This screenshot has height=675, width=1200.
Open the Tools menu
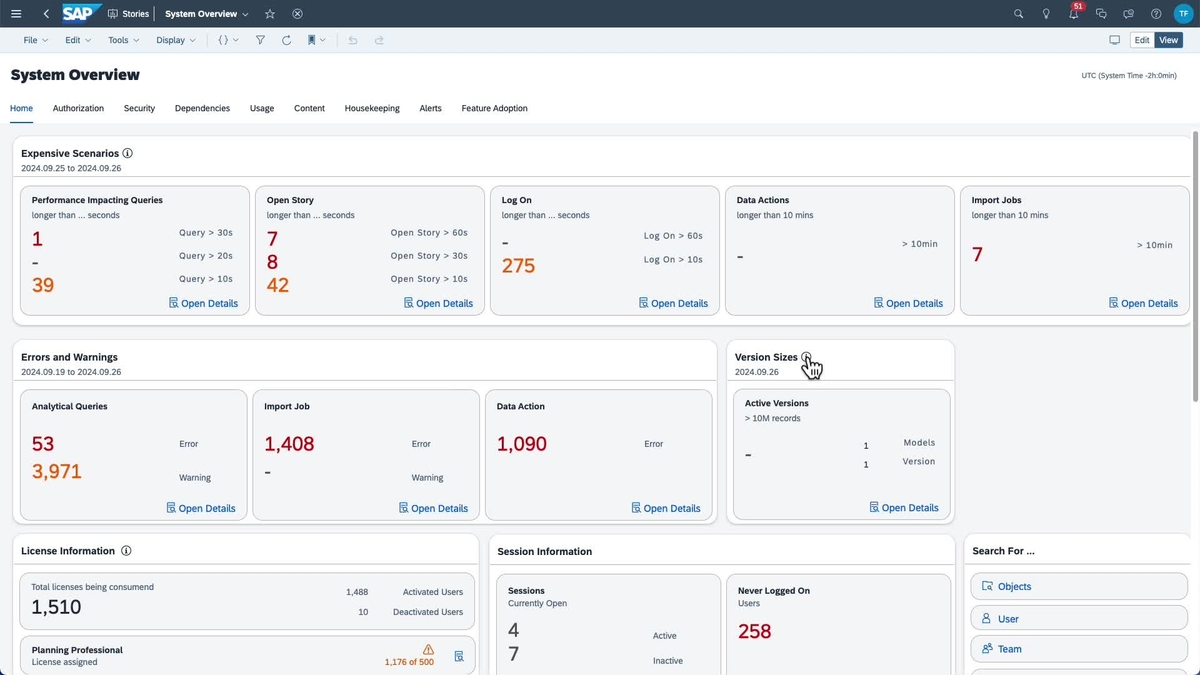tap(124, 40)
